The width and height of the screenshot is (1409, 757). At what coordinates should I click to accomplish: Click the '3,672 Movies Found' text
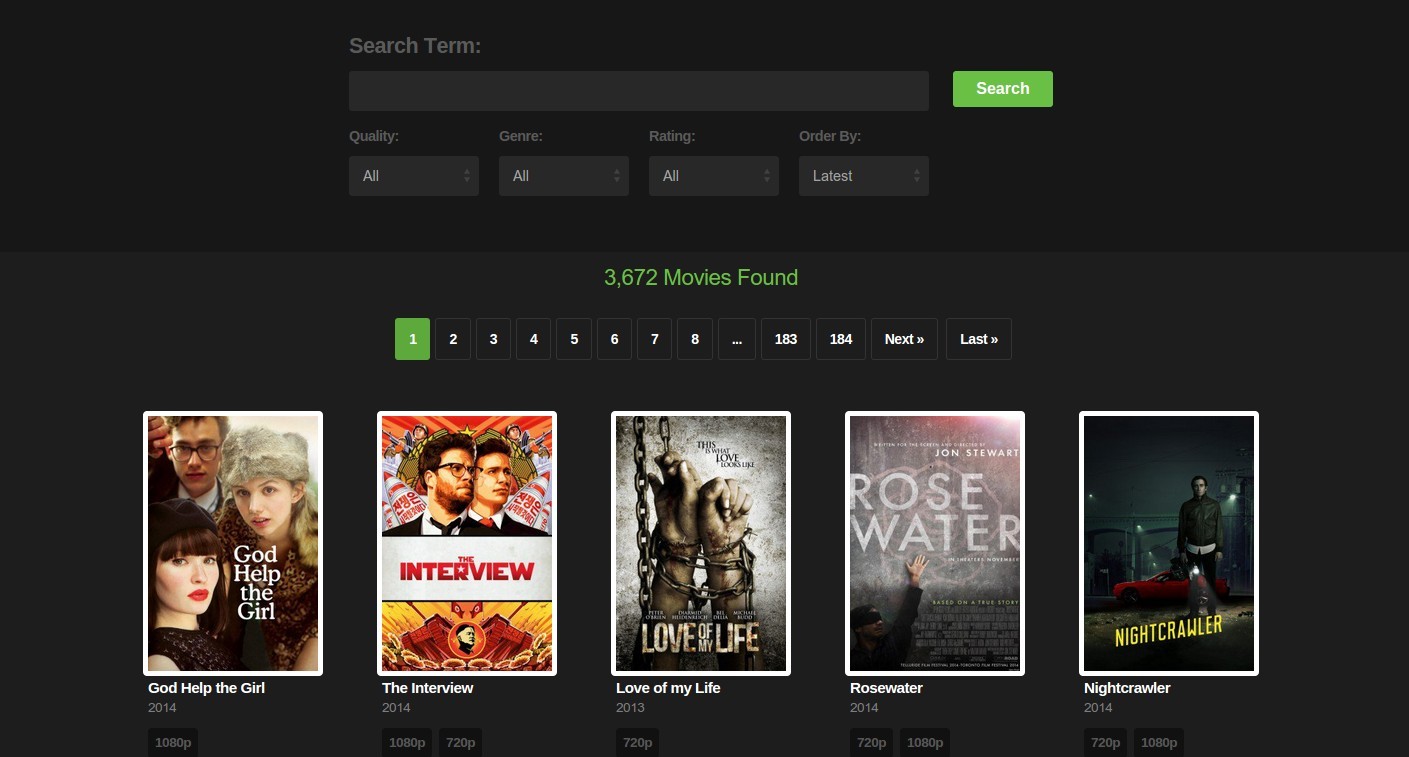pos(701,278)
